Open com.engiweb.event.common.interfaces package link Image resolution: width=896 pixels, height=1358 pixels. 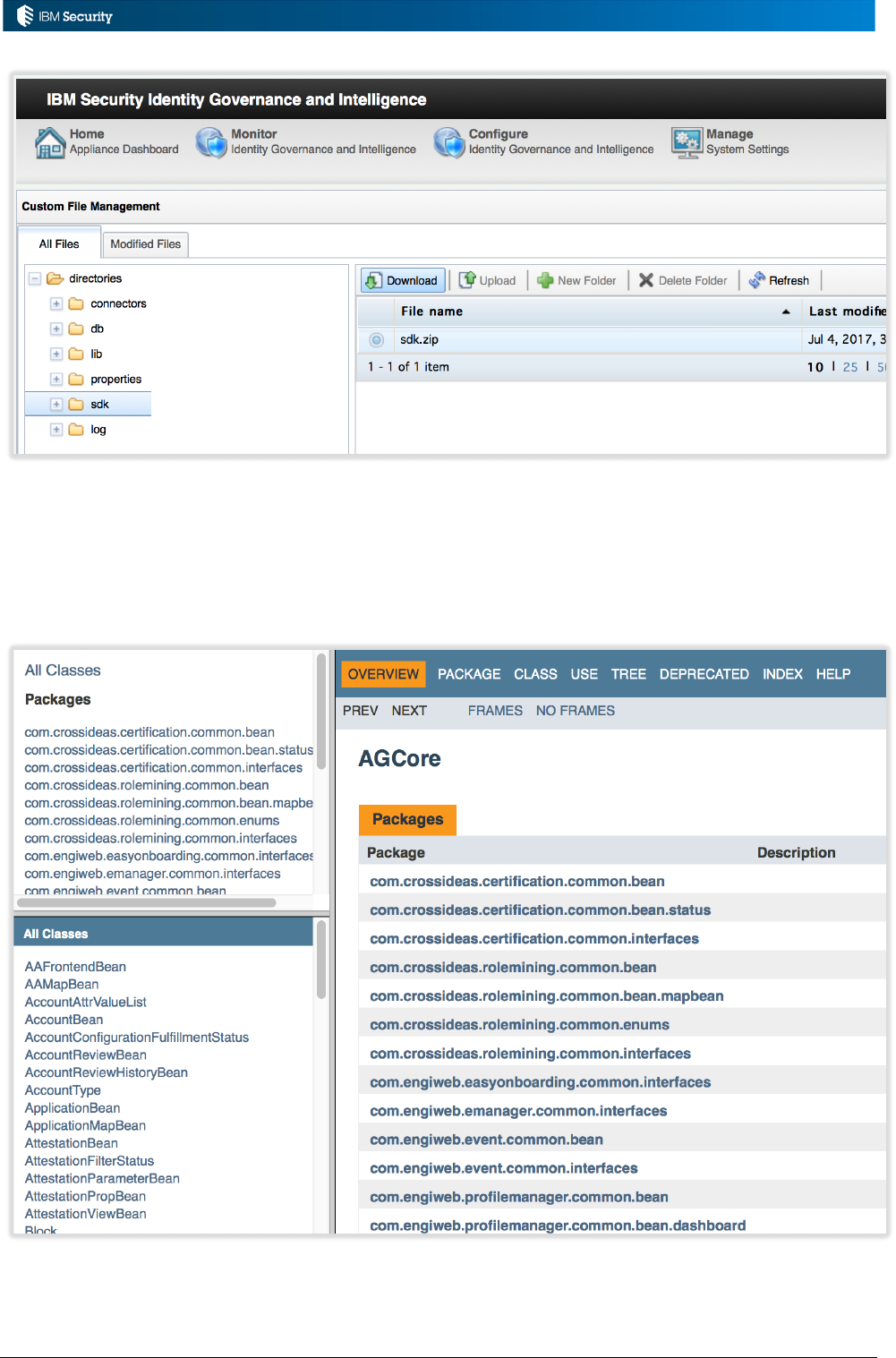click(x=504, y=1168)
